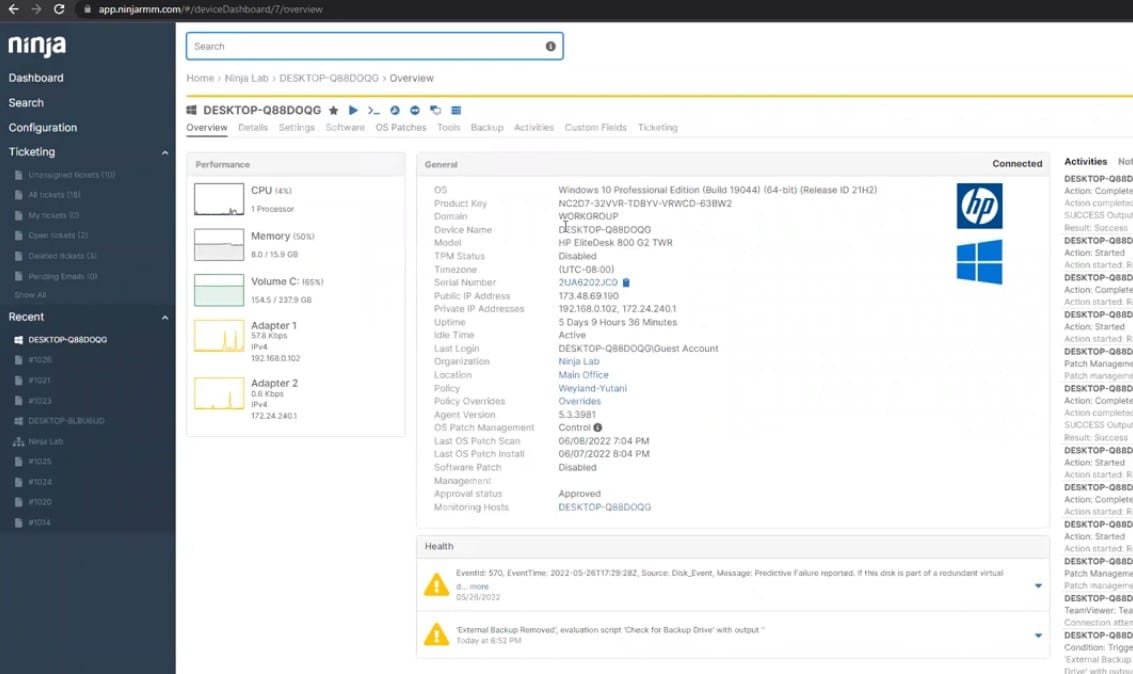Viewport: 1133px width, 674px height.
Task: Collapse the Recent section chevron
Action: [165, 317]
